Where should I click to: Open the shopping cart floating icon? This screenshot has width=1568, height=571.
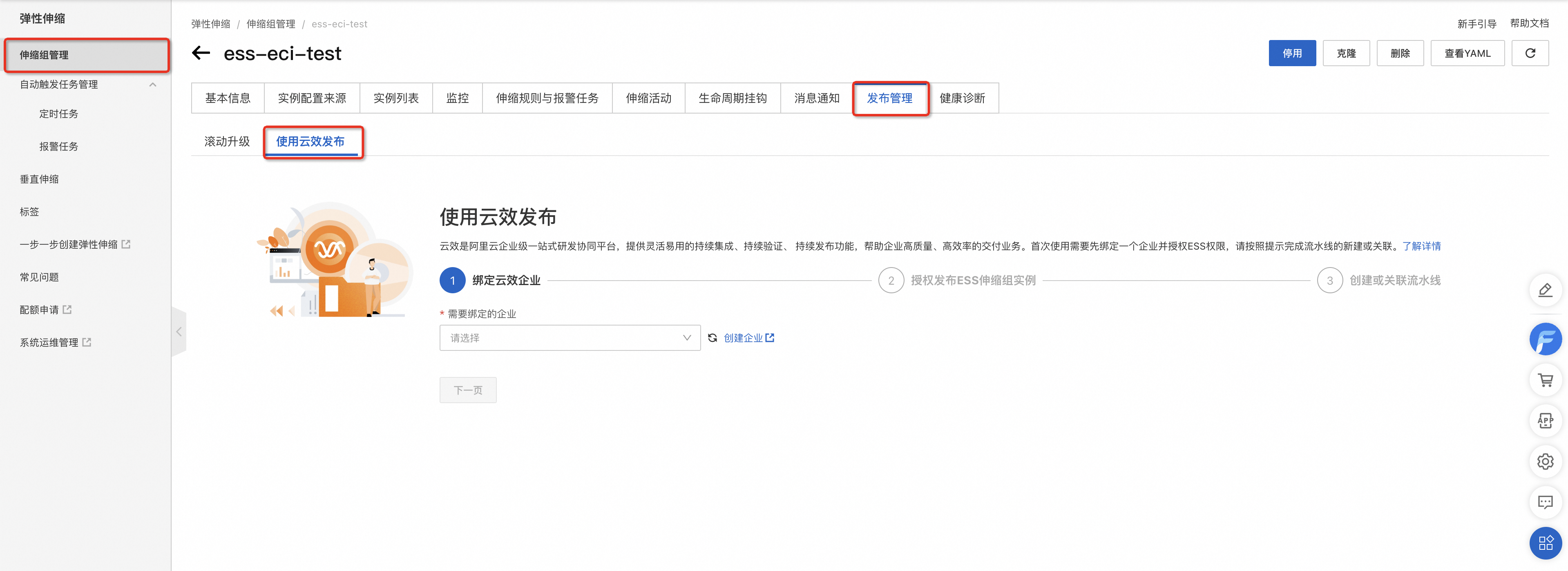[1545, 380]
